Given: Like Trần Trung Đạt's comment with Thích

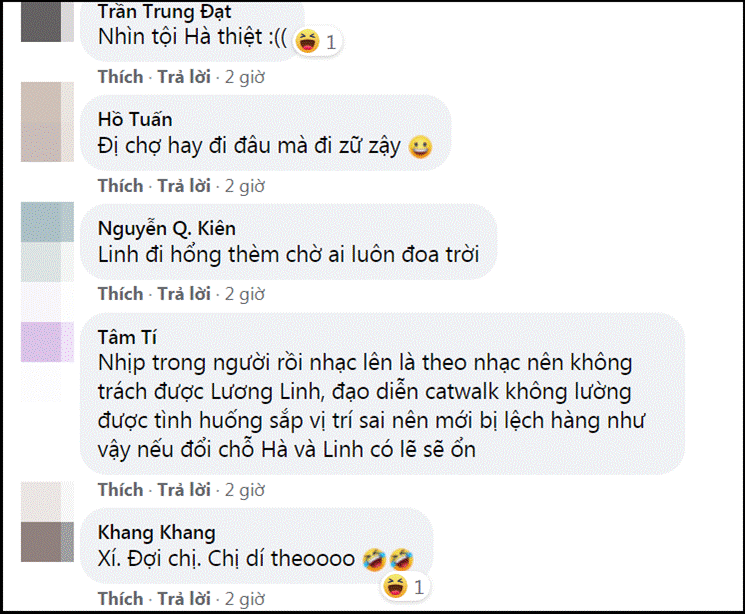Looking at the screenshot, I should [121, 77].
